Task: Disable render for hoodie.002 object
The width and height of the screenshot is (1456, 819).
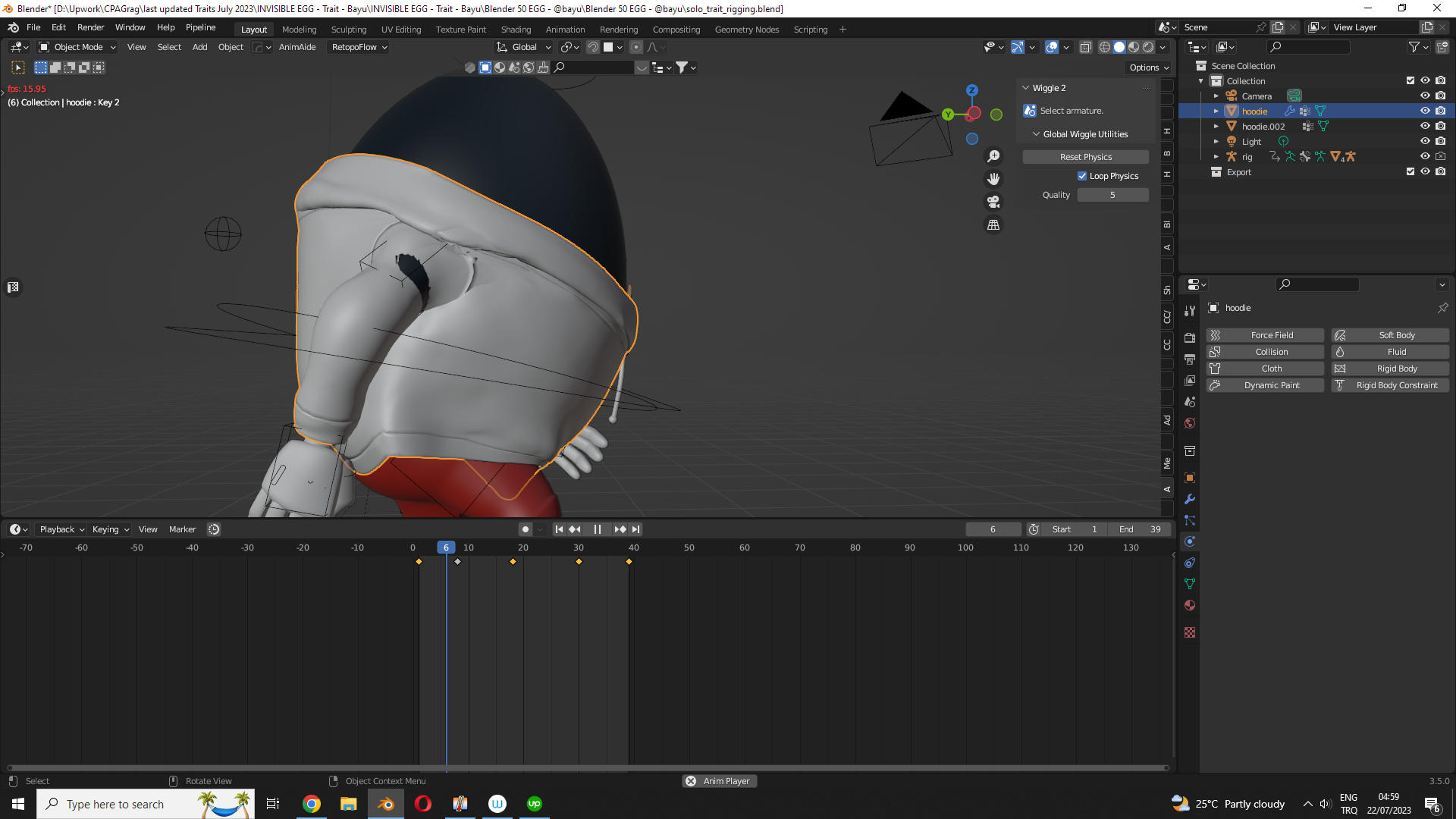Action: (1440, 126)
